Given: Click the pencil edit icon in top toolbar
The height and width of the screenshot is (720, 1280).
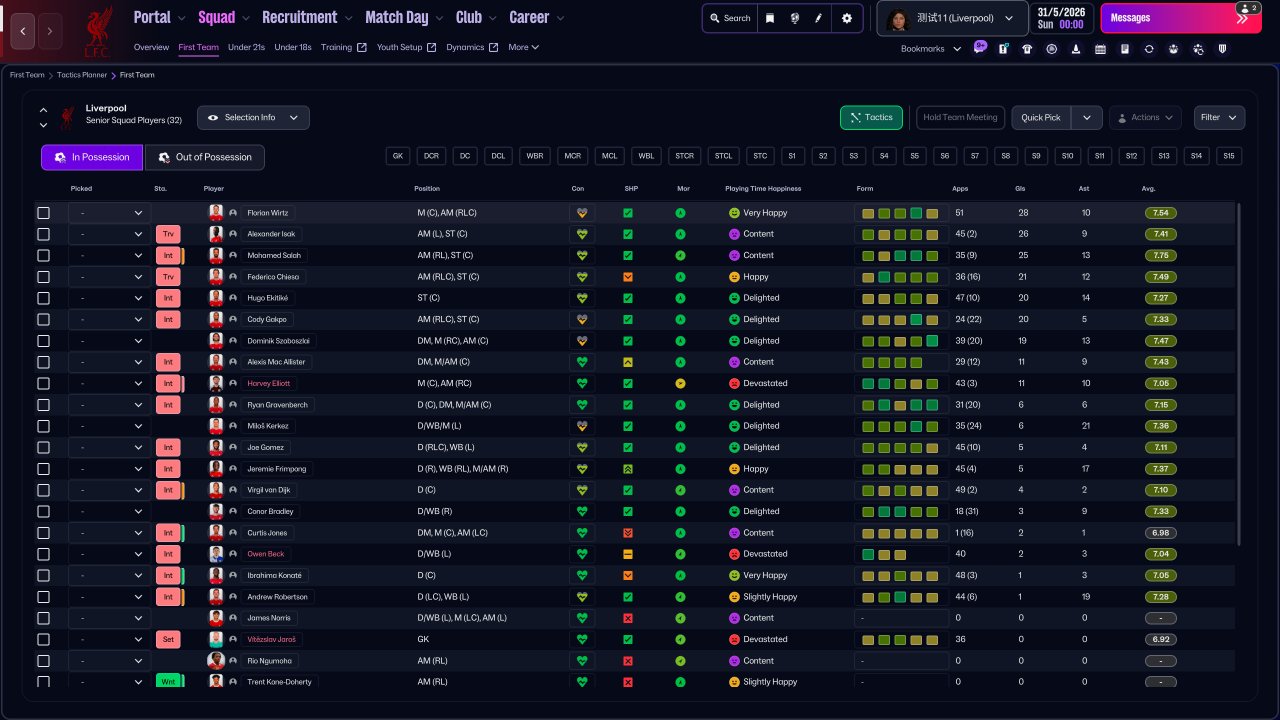Looking at the screenshot, I should coord(819,18).
